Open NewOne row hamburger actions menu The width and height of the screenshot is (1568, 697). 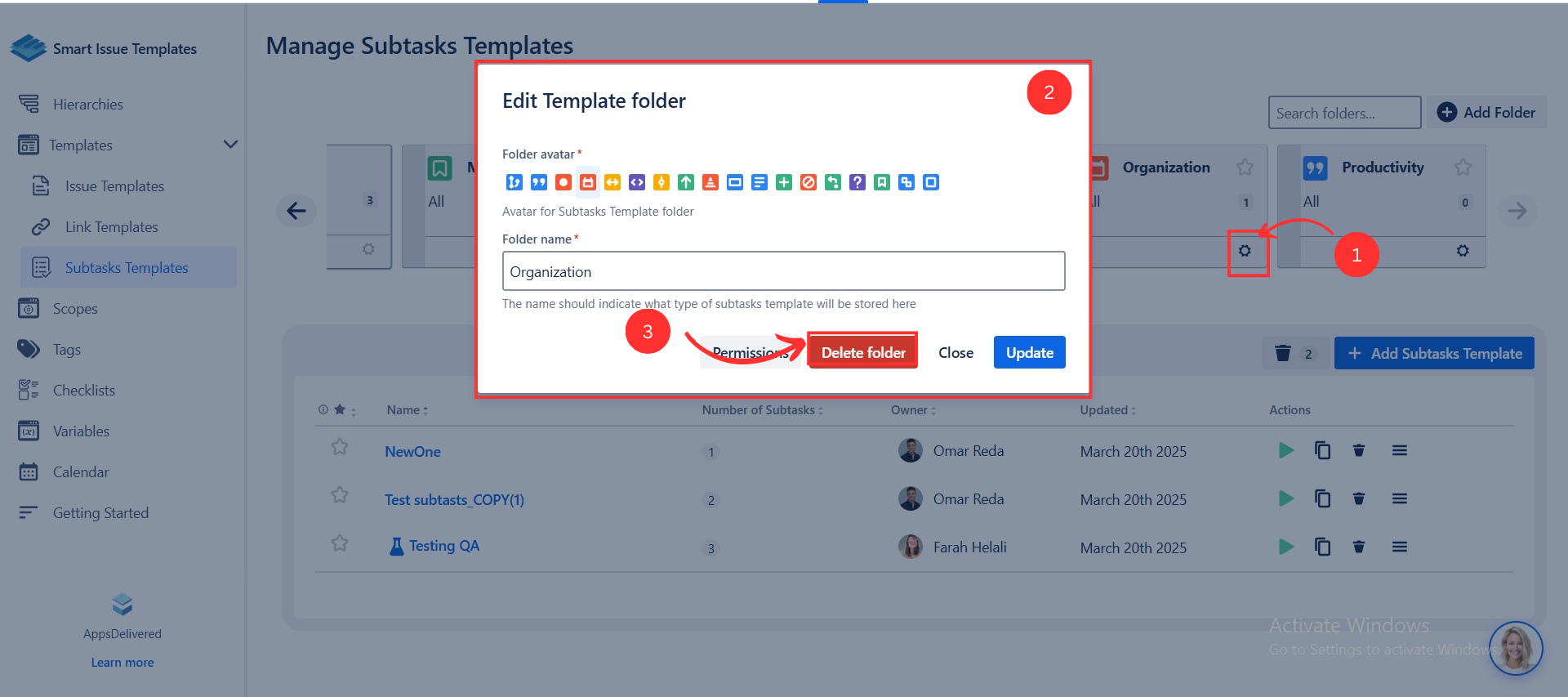(x=1399, y=450)
